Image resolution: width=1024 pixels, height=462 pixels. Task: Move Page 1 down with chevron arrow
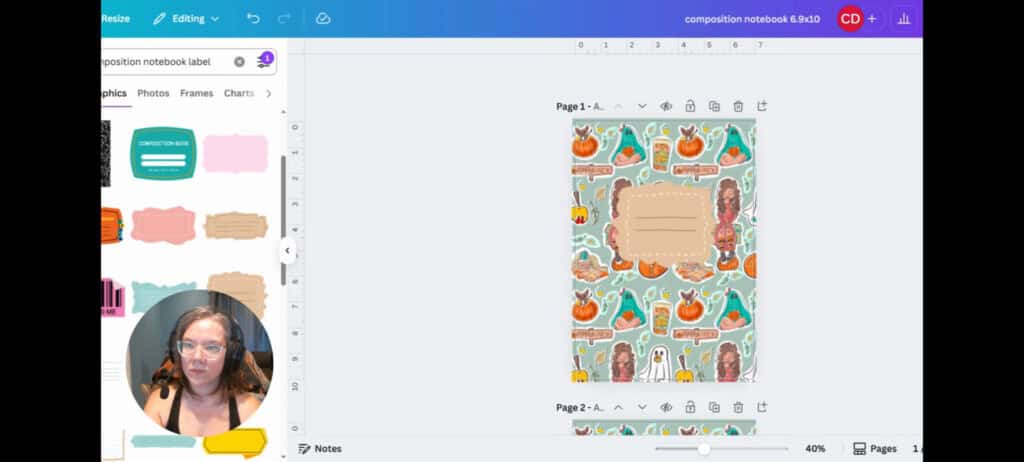[642, 106]
